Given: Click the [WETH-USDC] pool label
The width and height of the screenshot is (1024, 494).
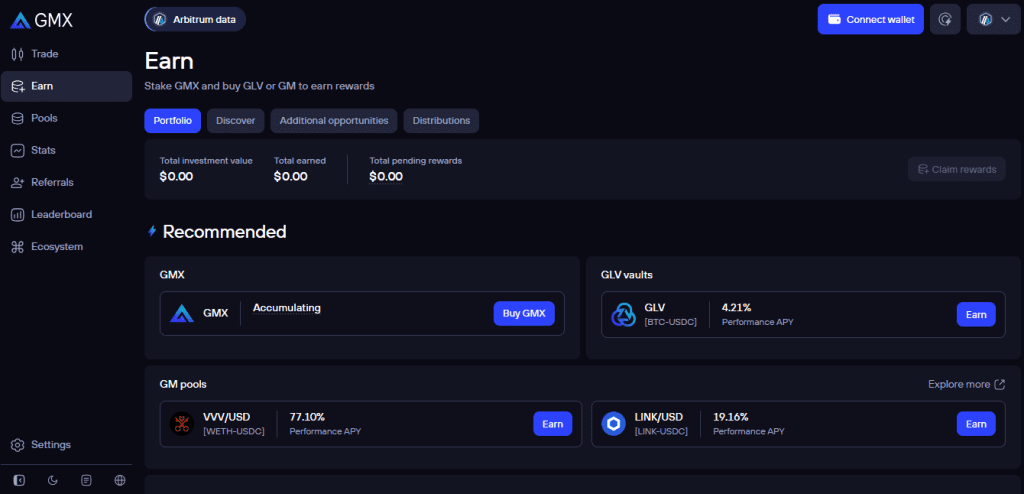Looking at the screenshot, I should (234, 431).
